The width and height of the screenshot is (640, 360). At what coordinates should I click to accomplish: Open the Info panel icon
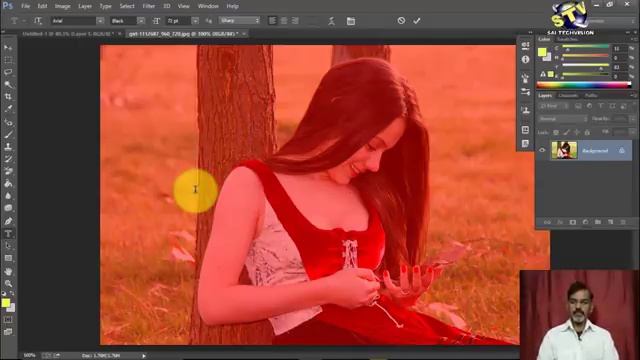525,60
